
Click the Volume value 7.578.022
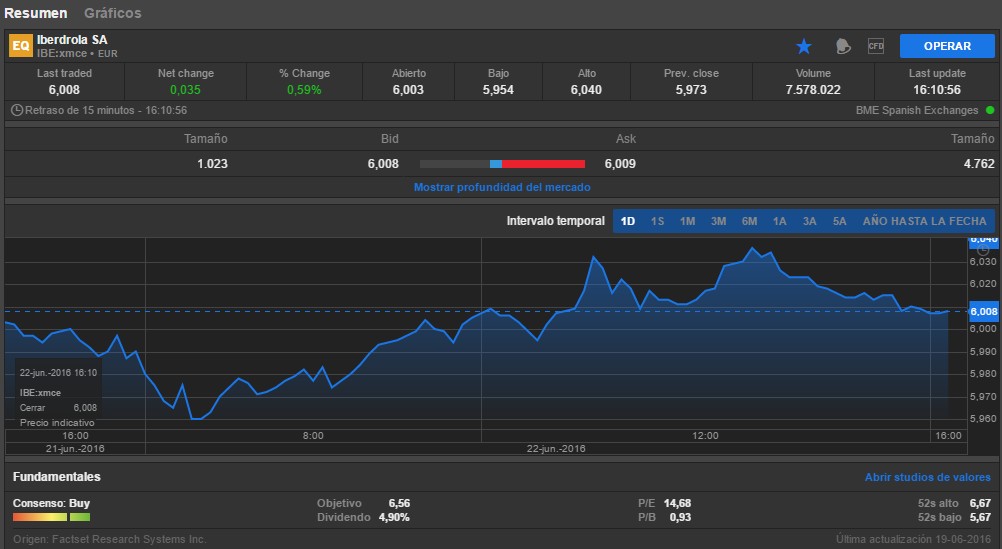pyautogui.click(x=813, y=89)
